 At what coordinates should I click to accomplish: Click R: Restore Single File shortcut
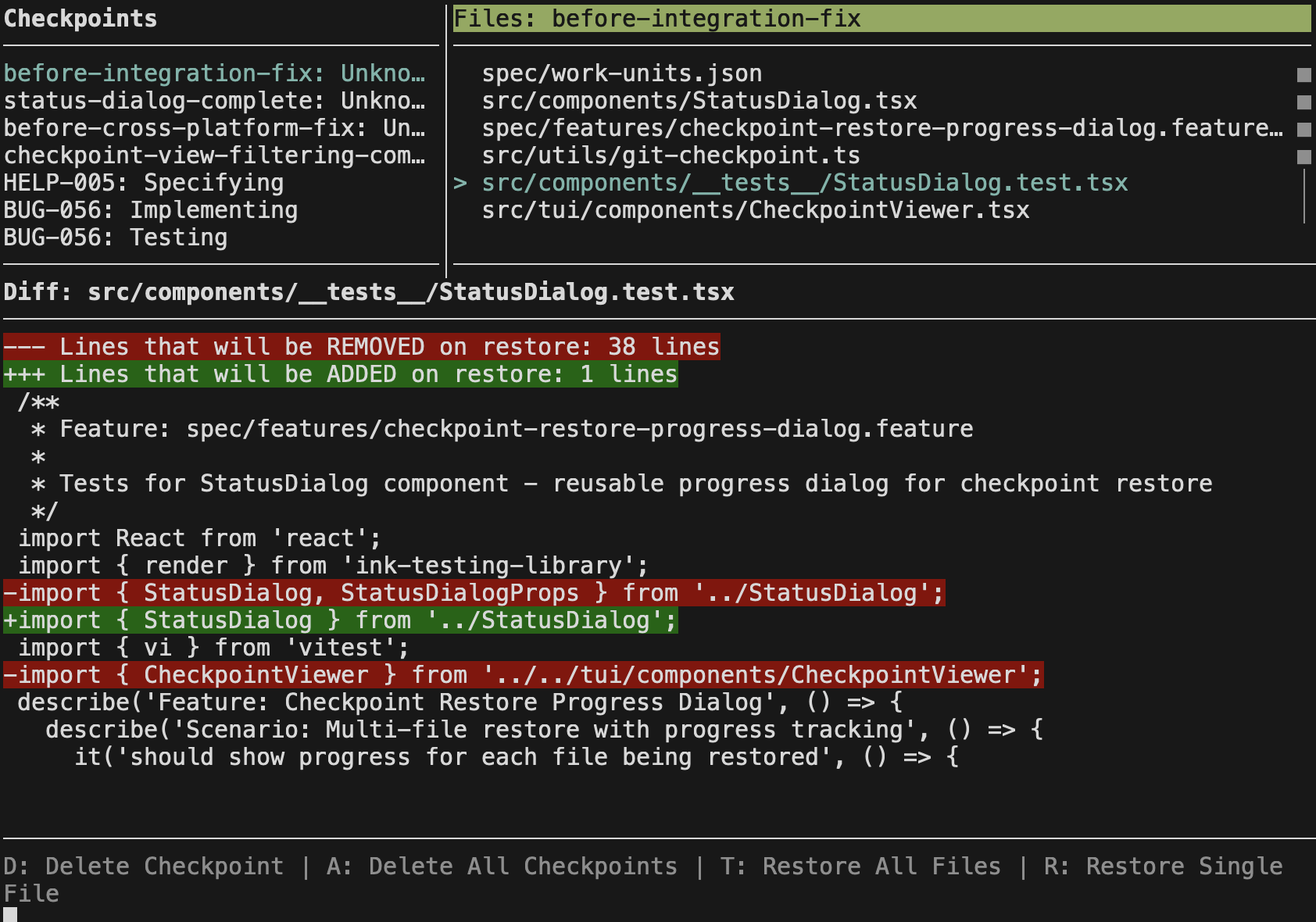pyautogui.click(x=1164, y=867)
